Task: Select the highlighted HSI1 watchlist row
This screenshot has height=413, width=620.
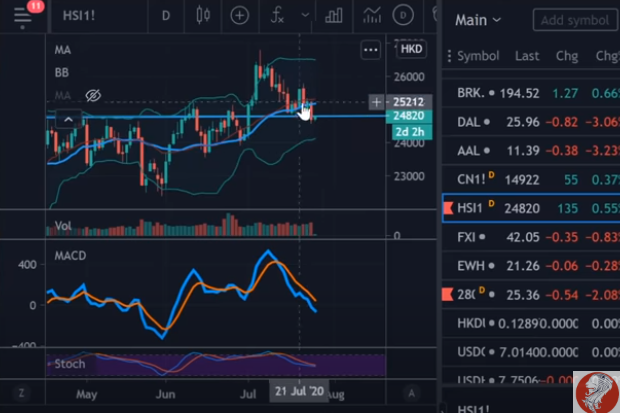Action: [531, 208]
